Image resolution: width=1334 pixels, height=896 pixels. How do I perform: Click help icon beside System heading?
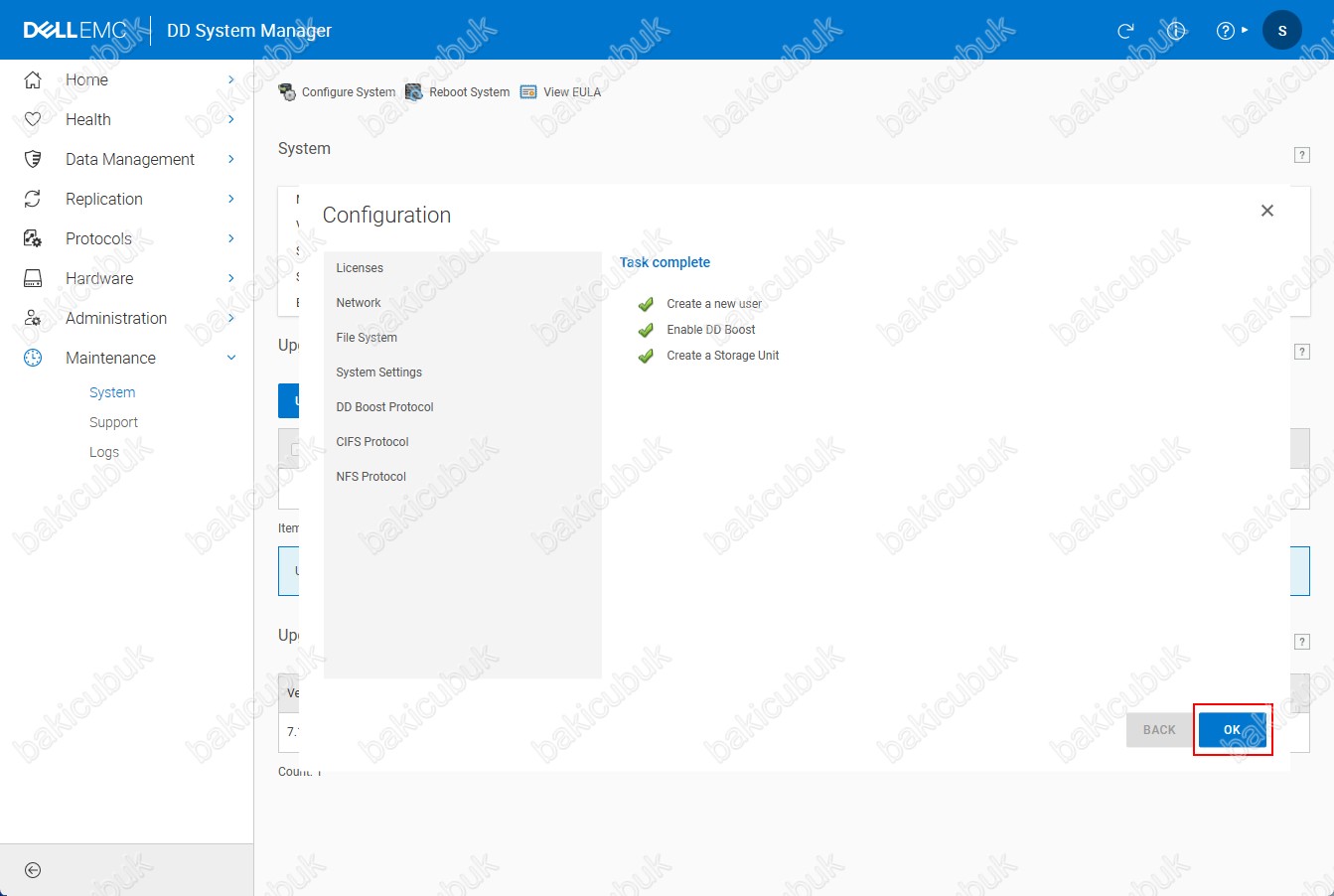[1302, 155]
